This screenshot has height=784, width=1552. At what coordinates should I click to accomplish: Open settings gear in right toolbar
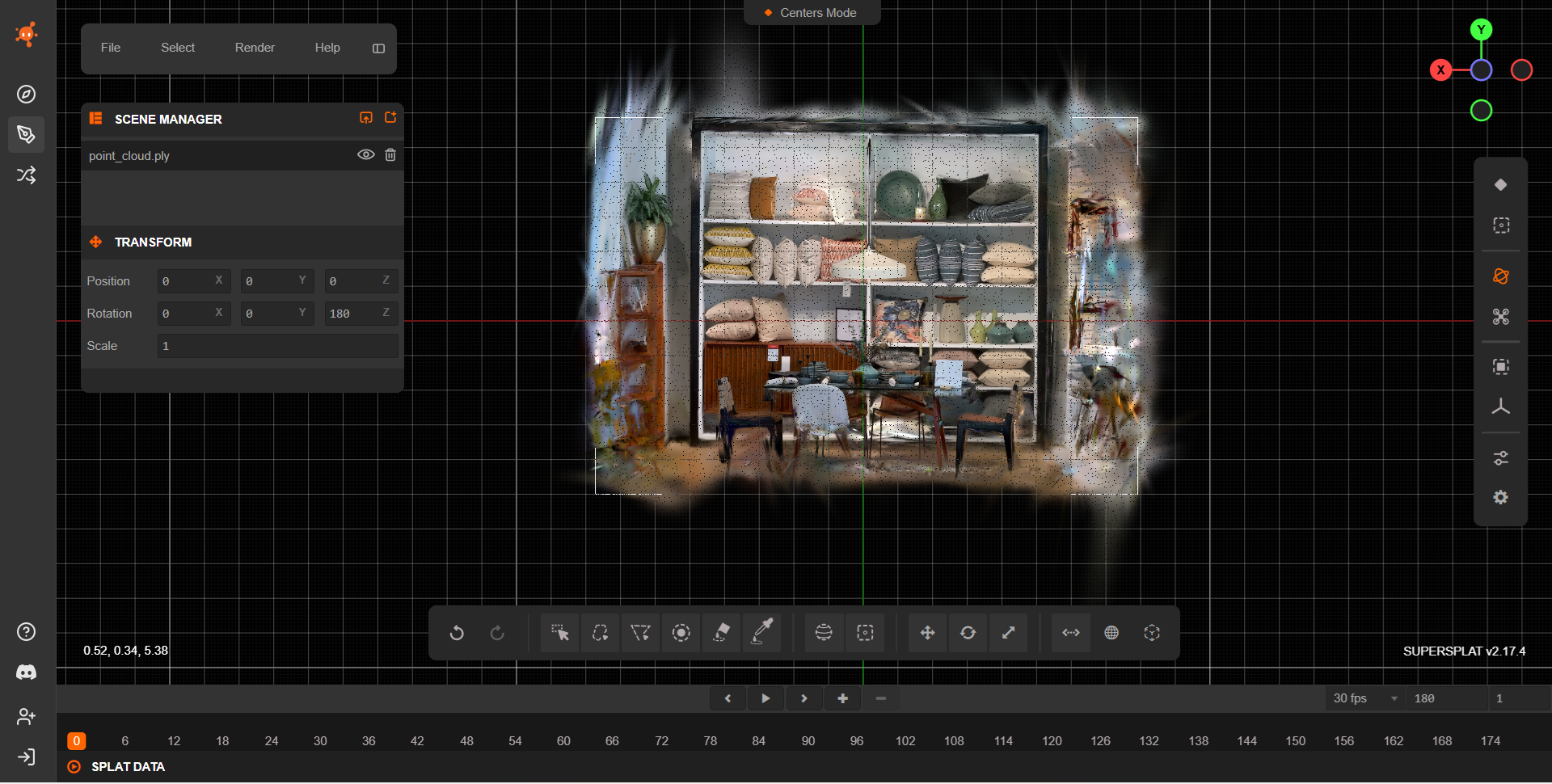[1501, 498]
